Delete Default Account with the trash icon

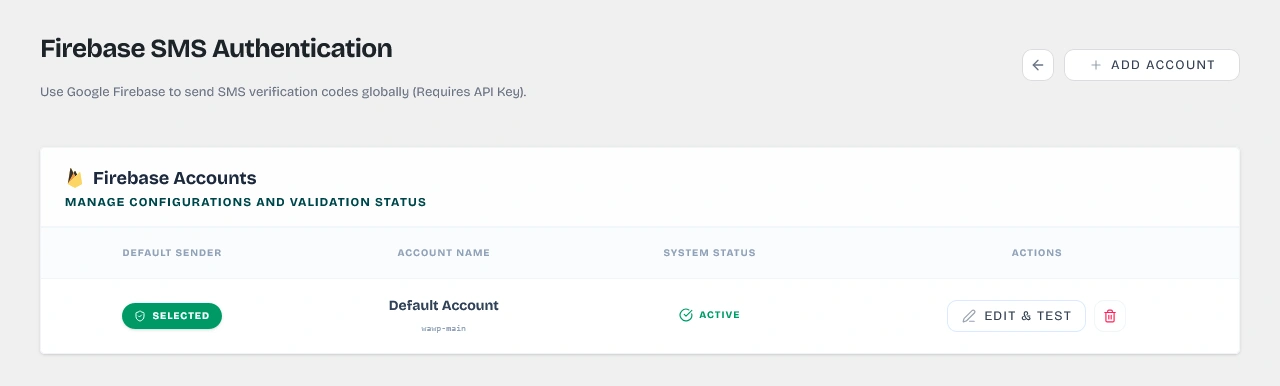[1110, 316]
